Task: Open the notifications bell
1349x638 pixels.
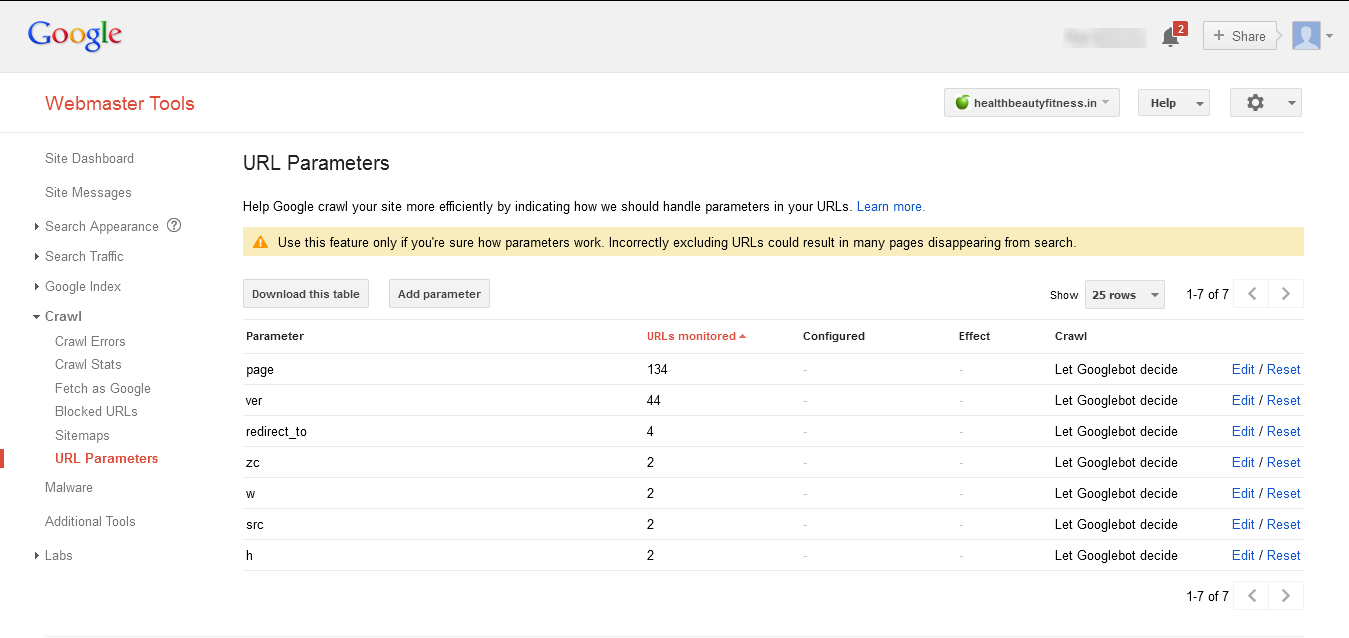Action: click(1170, 37)
